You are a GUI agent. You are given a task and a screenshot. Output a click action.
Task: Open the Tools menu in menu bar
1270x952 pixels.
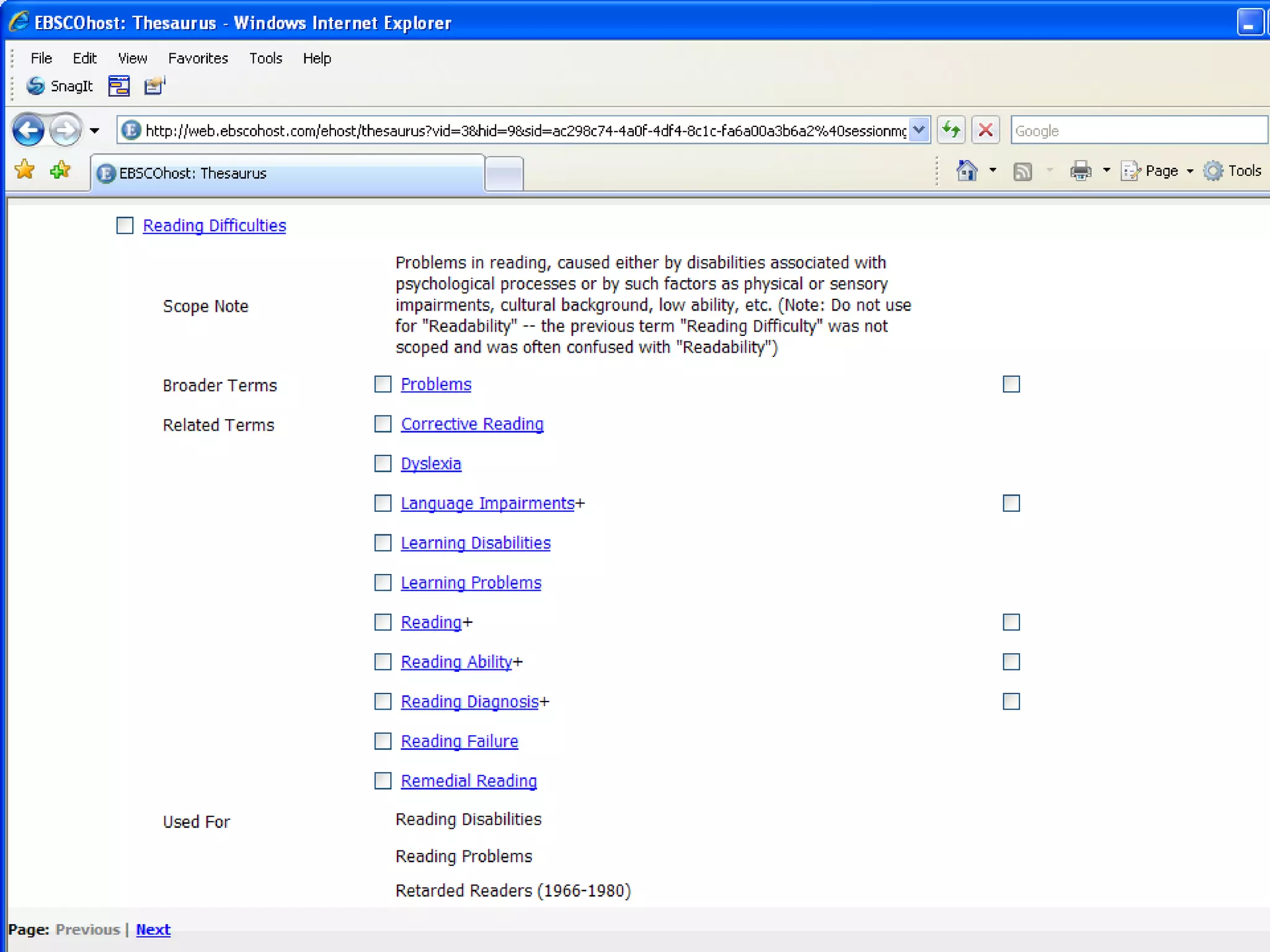(x=265, y=58)
